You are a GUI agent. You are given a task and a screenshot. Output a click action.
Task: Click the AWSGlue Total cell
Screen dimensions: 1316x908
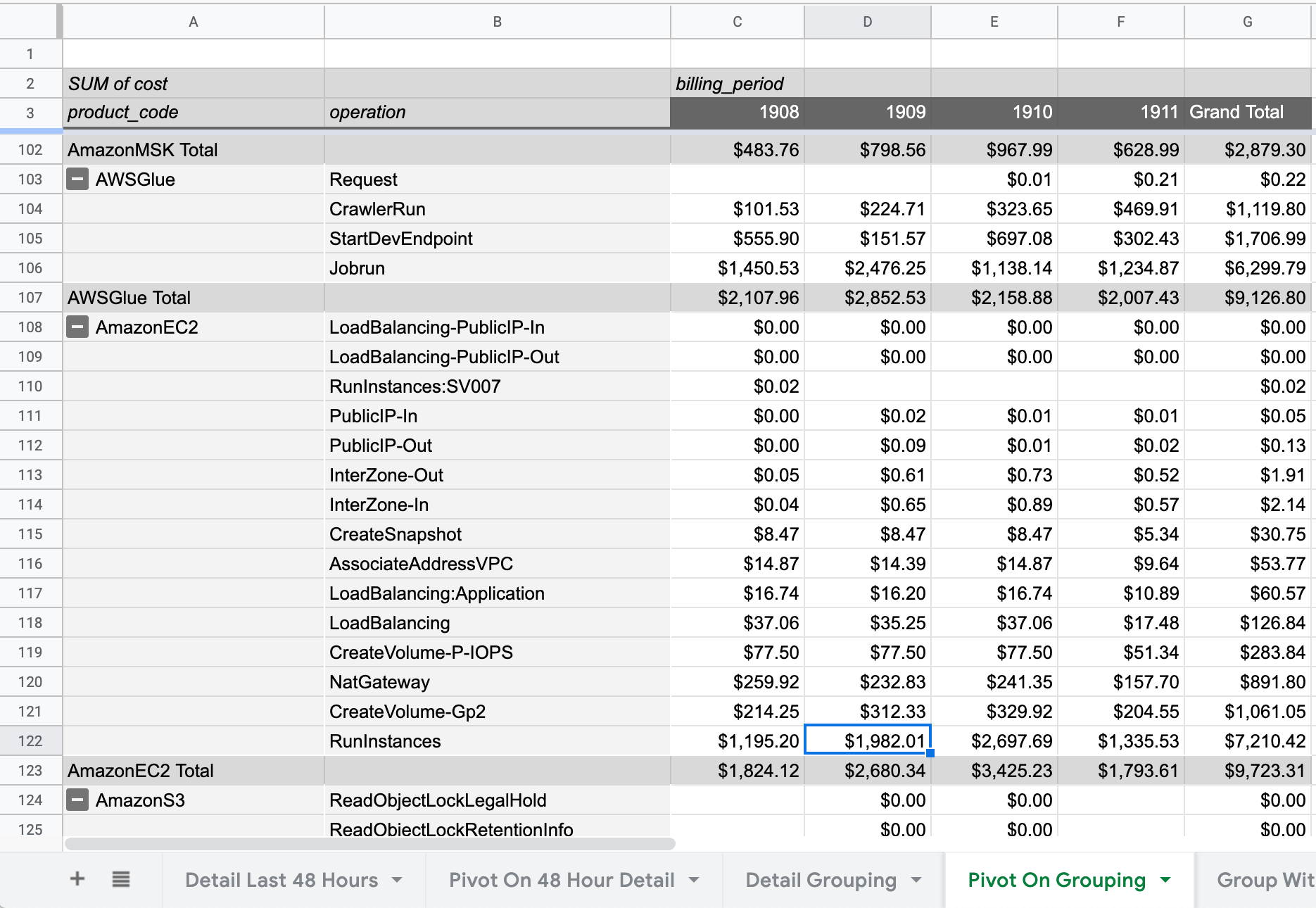(194, 298)
